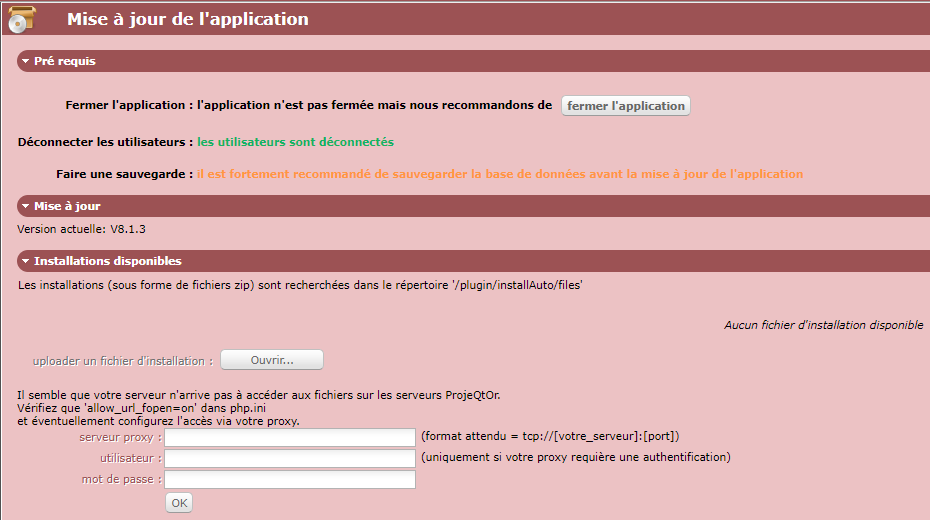Click 'uploader un fichier d'installation' label

point(123,361)
